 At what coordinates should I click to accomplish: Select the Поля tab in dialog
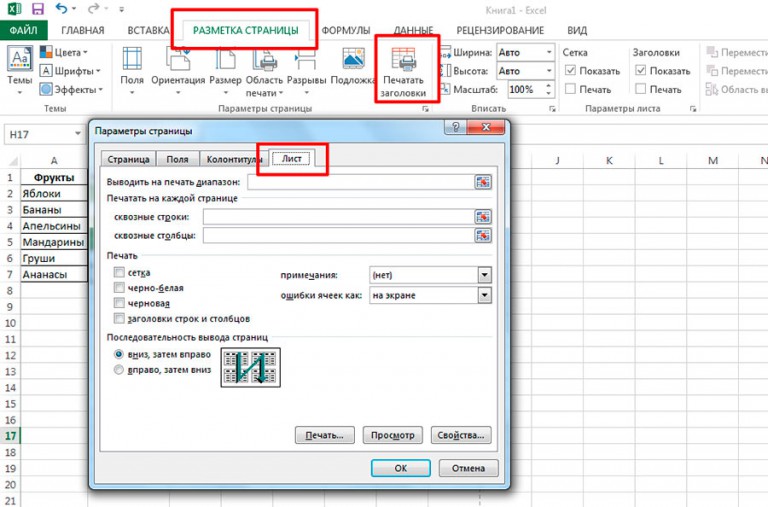click(x=177, y=159)
